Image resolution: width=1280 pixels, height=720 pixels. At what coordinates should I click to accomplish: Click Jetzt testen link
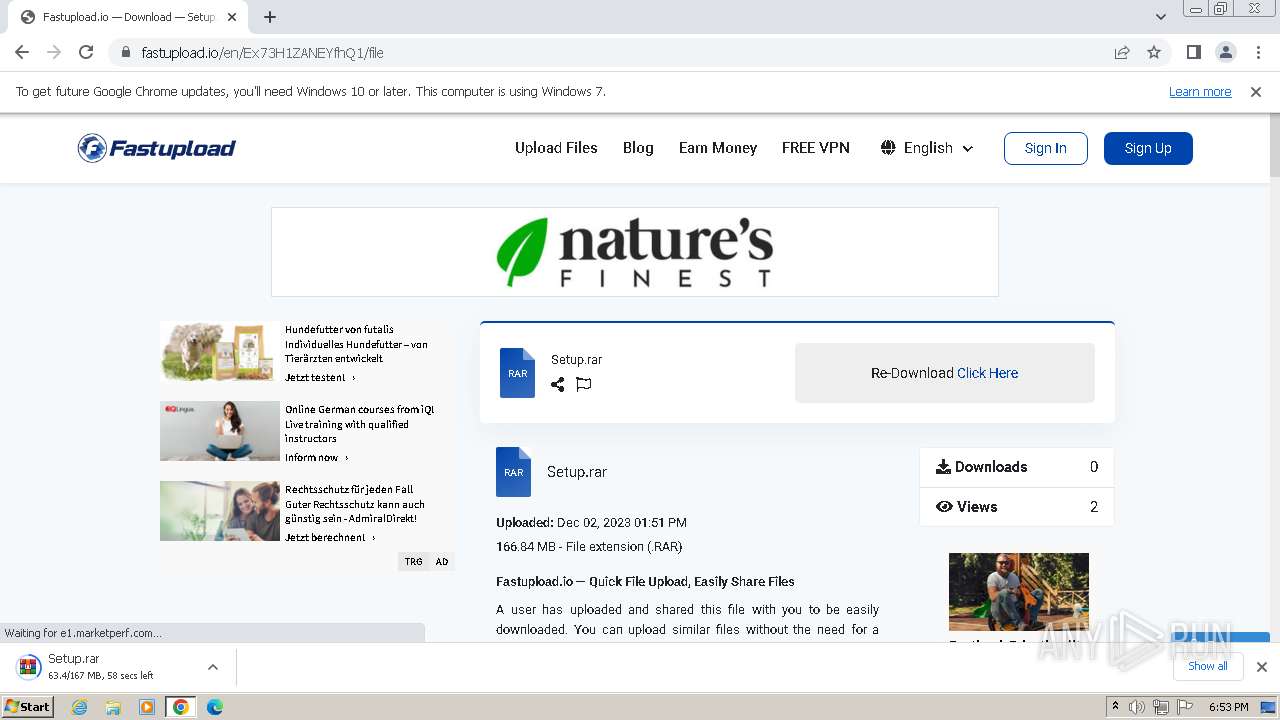coord(320,378)
